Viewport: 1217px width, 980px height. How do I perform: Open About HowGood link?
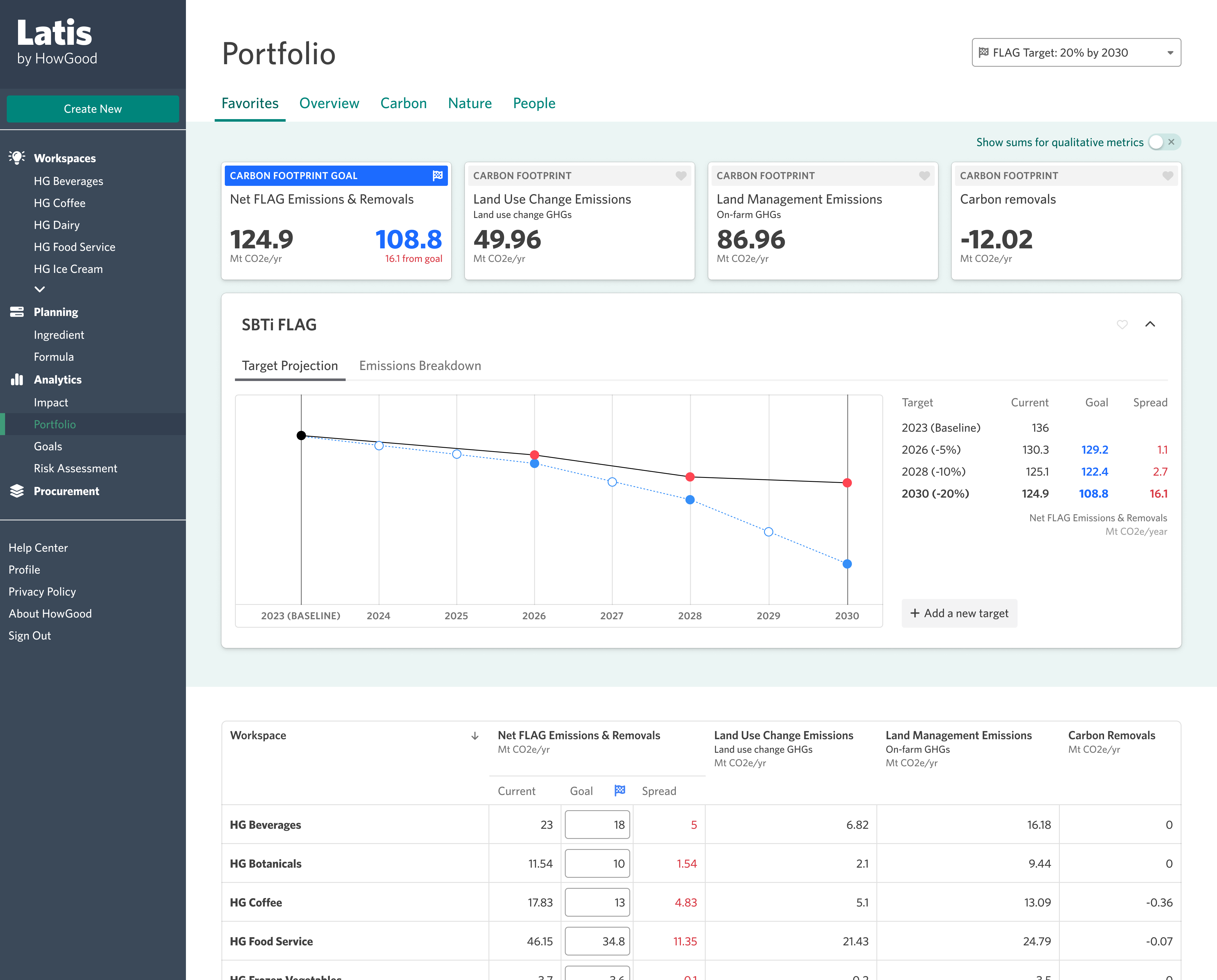(50, 614)
